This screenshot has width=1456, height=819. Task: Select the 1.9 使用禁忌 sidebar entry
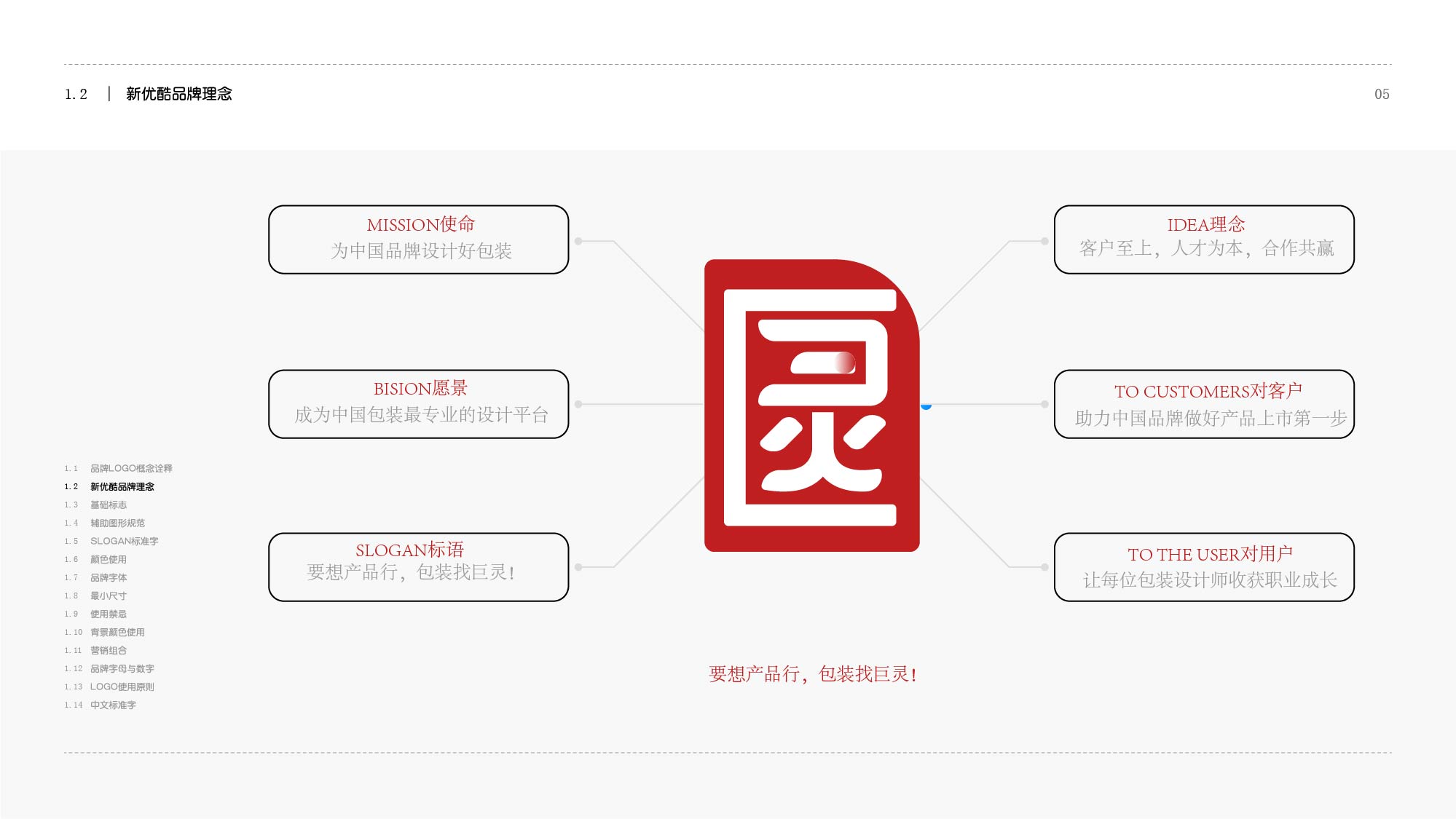click(106, 614)
